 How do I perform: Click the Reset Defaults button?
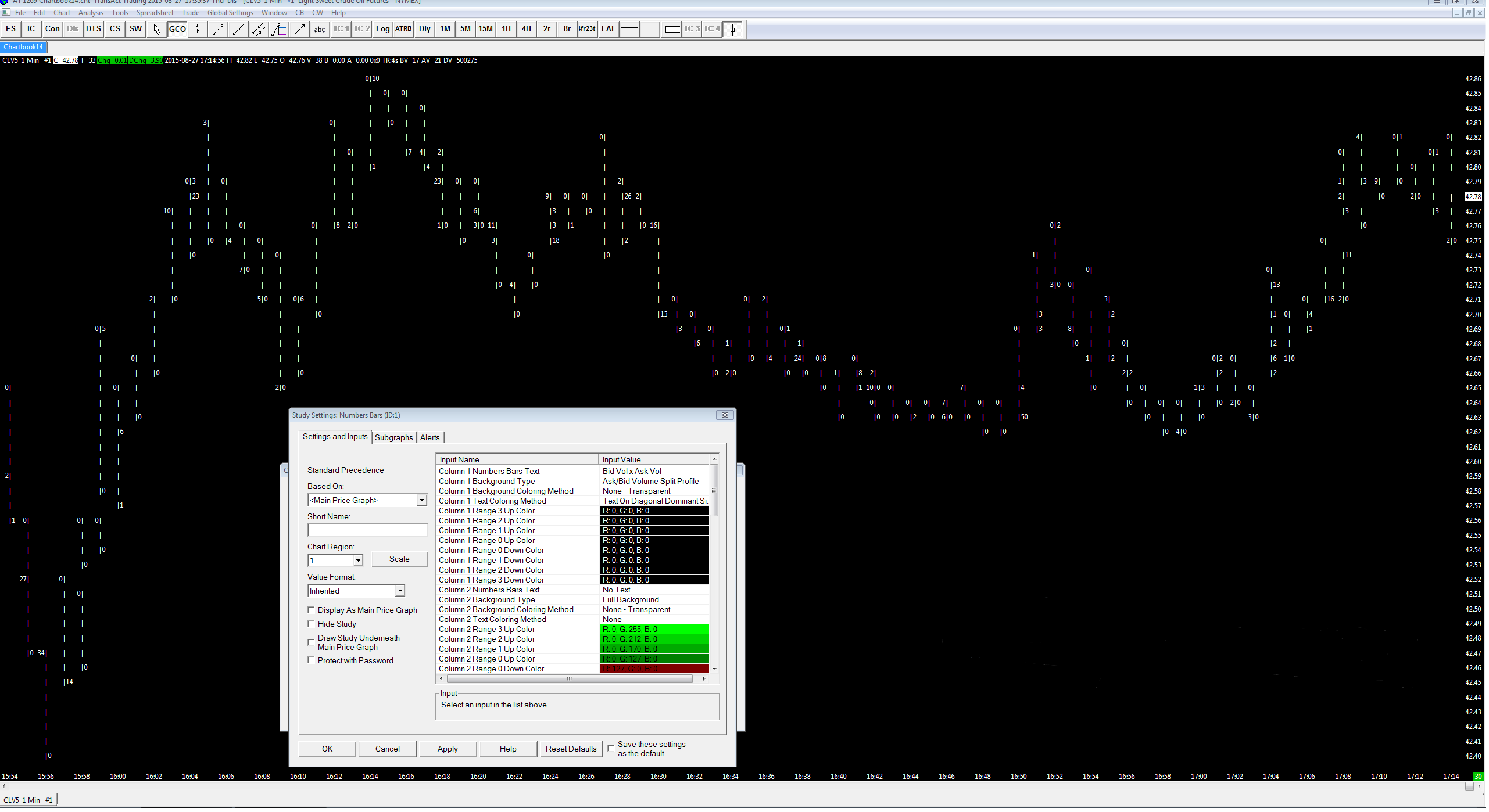pyautogui.click(x=572, y=750)
